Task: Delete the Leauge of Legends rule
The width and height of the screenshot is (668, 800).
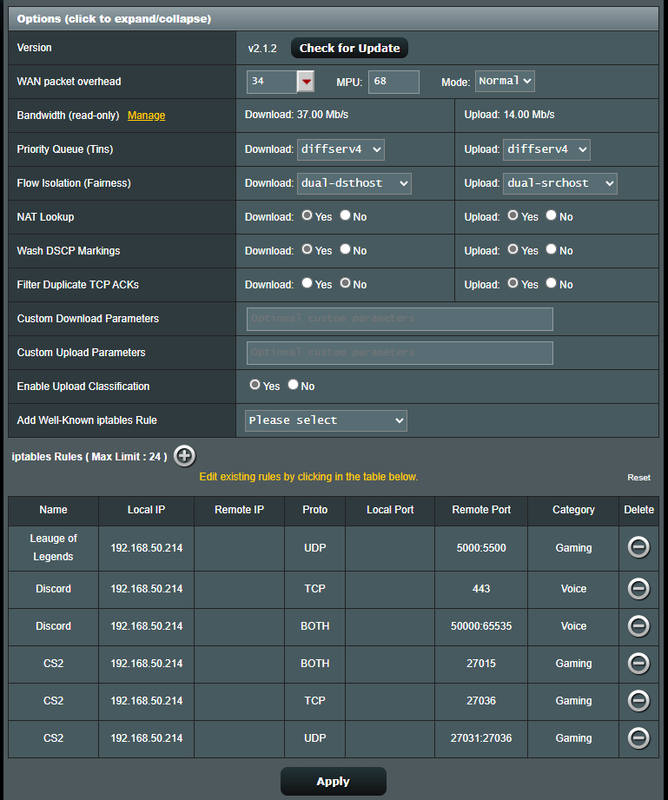Action: [x=638, y=547]
